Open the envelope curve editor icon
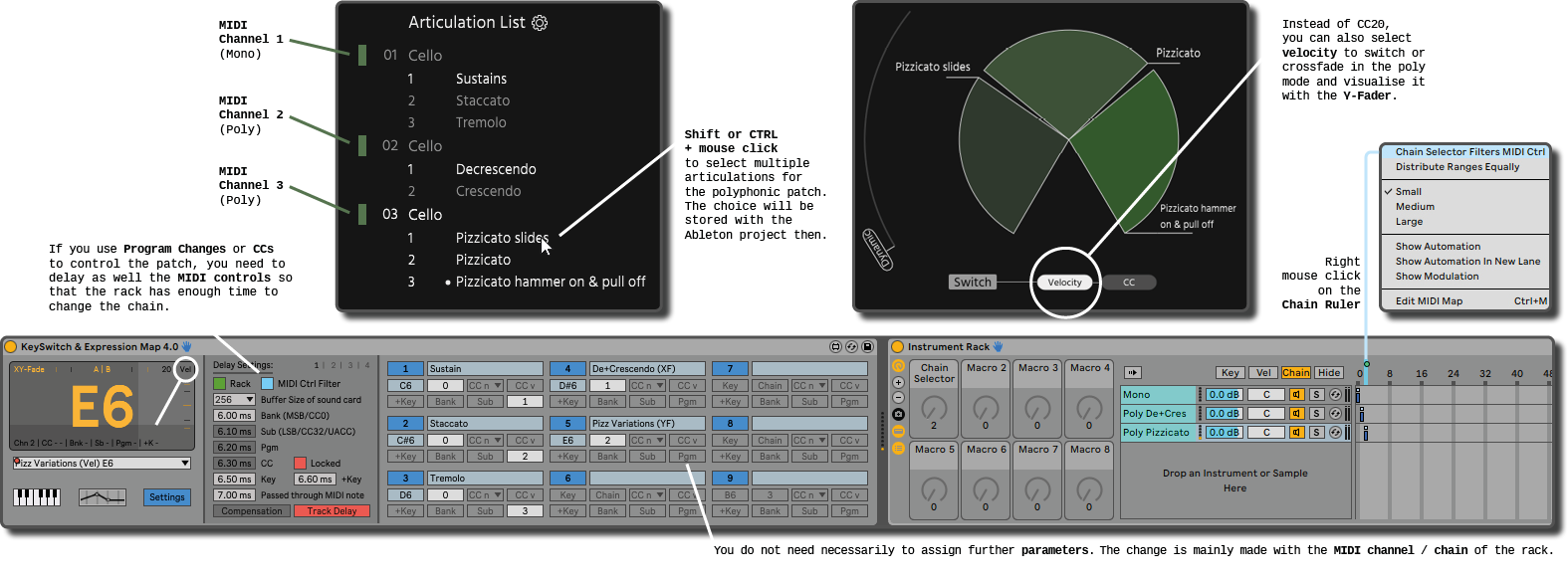Screen dimensions: 1568x579 [103, 496]
